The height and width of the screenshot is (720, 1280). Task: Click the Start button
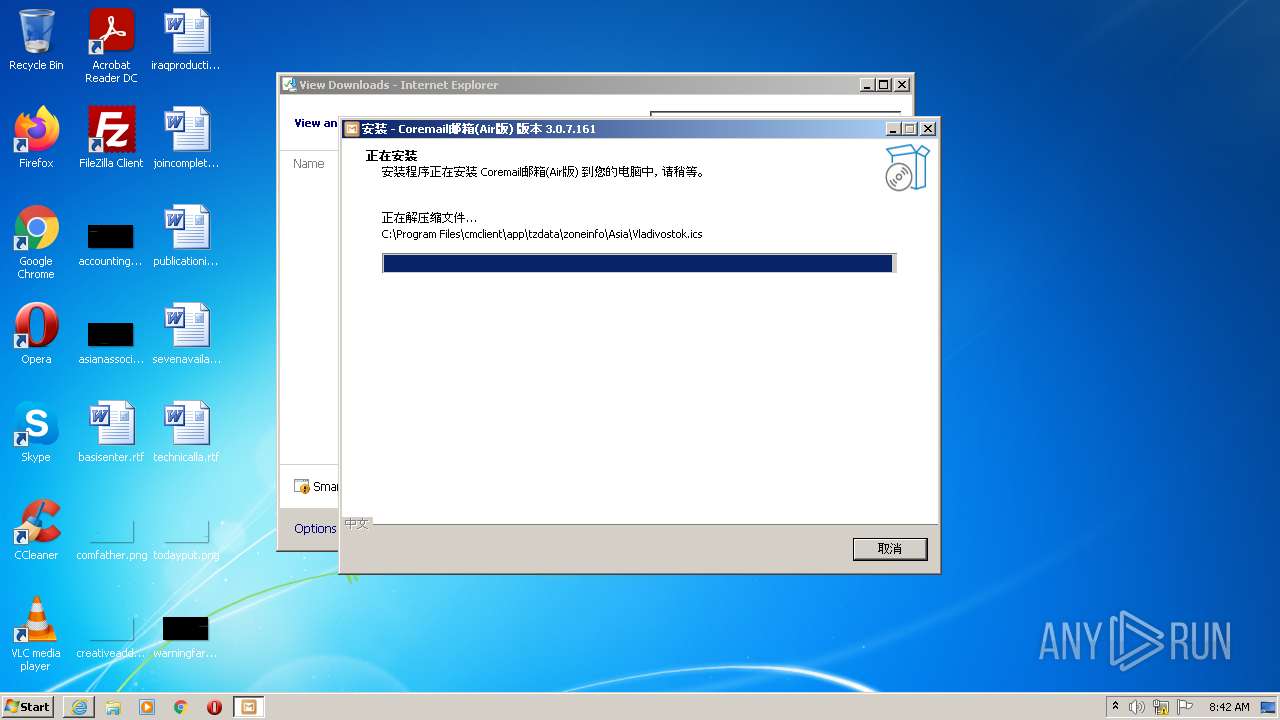(28, 706)
